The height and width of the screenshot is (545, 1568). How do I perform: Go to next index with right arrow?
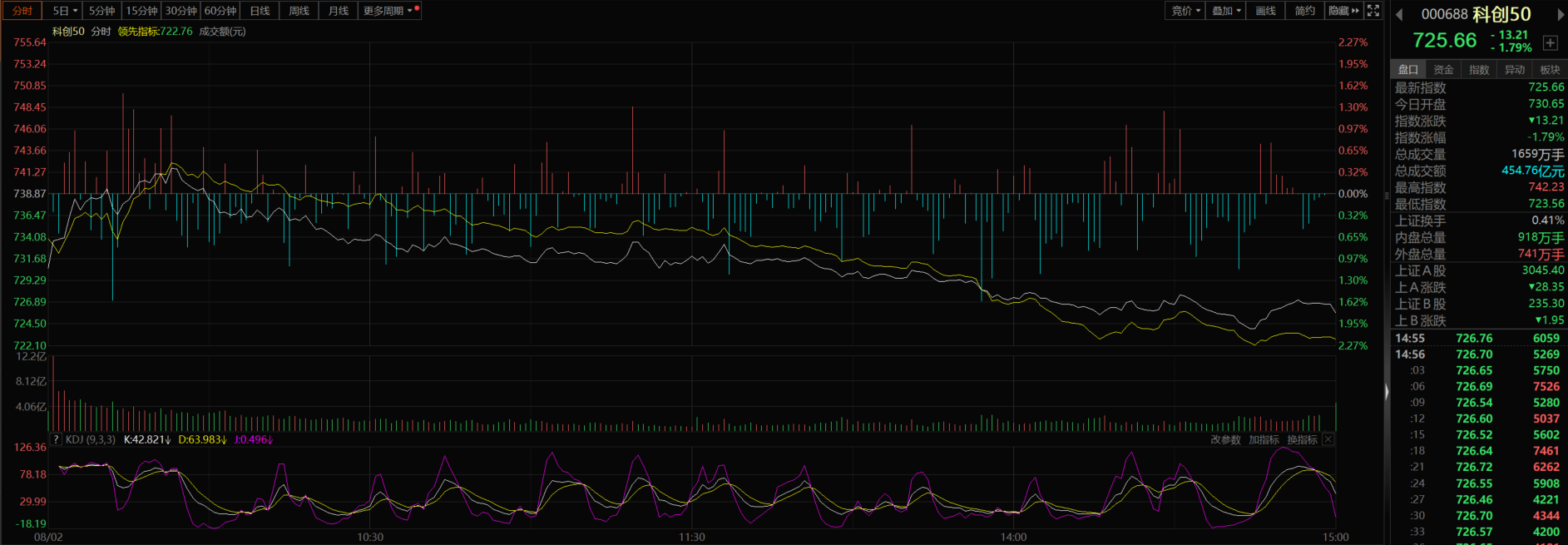1560,14
